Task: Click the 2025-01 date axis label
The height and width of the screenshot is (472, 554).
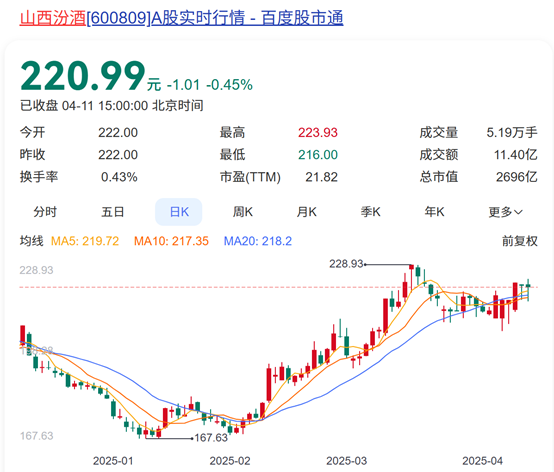Action: [113, 461]
